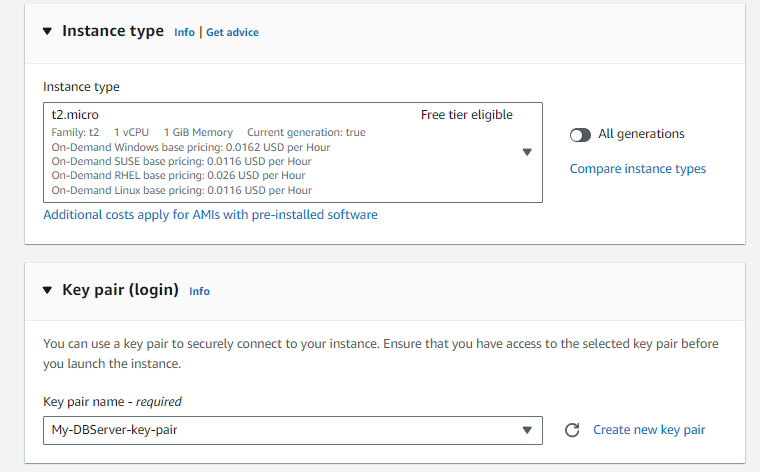760x472 pixels.
Task: Click the All generations toggle label
Action: (641, 134)
